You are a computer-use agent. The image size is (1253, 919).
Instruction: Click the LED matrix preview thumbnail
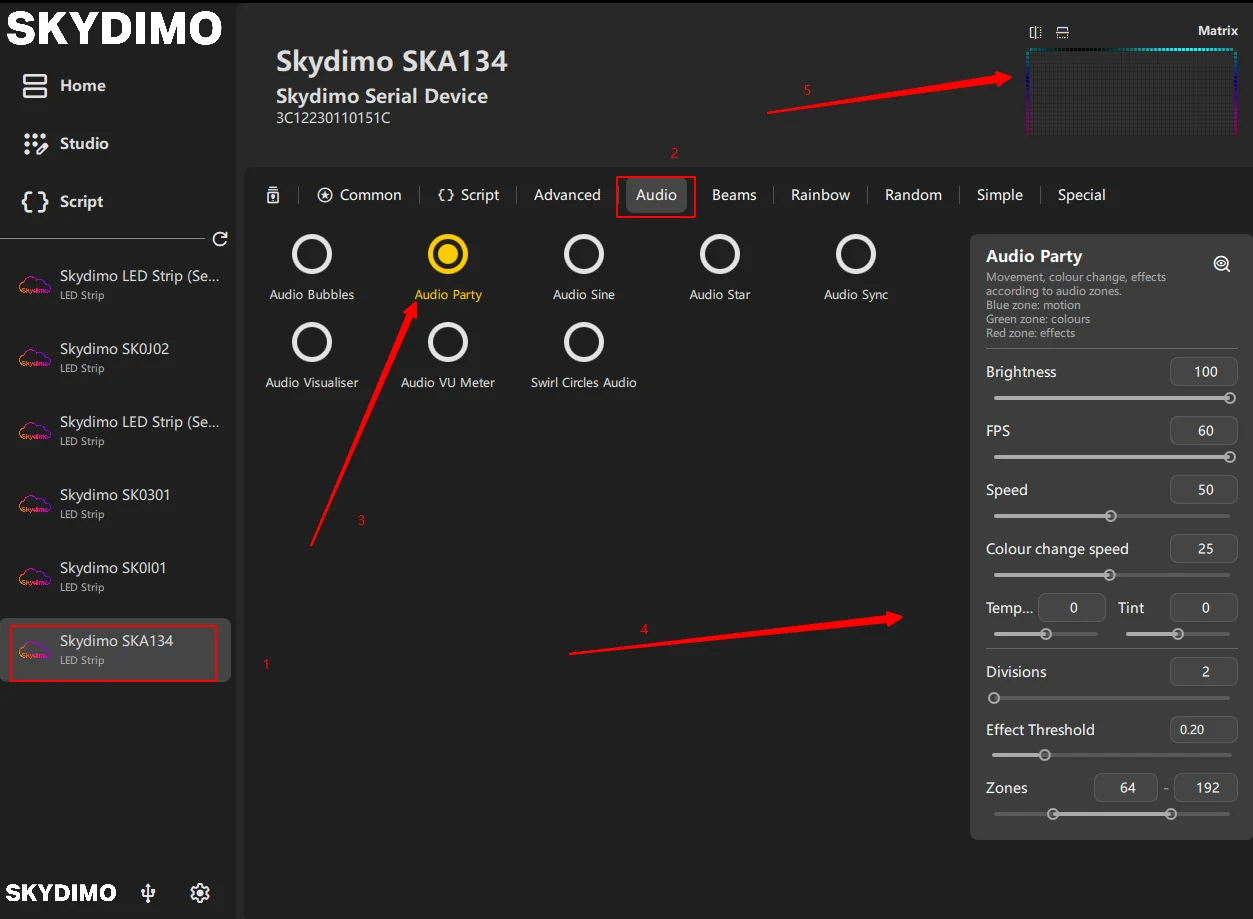[x=1131, y=91]
